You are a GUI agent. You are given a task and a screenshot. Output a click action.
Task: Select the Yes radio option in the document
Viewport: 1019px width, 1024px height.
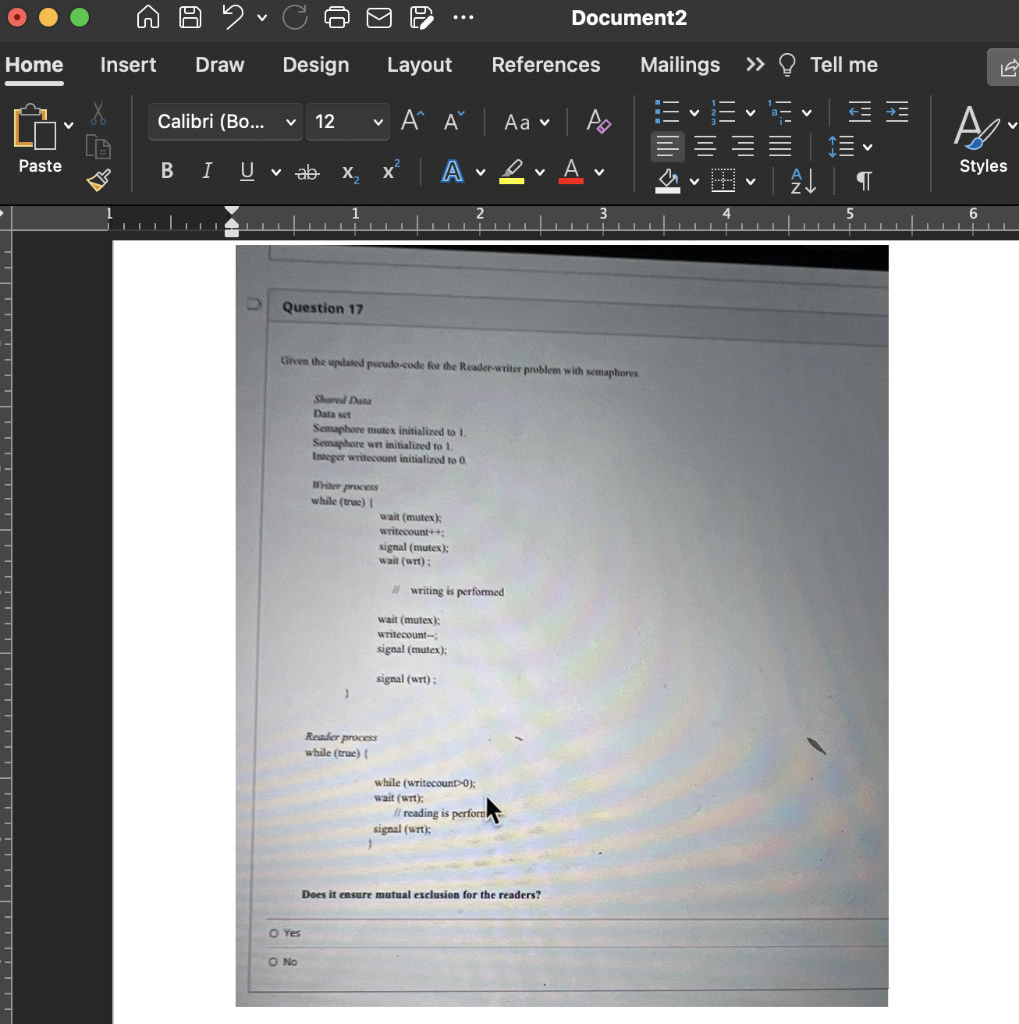274,932
